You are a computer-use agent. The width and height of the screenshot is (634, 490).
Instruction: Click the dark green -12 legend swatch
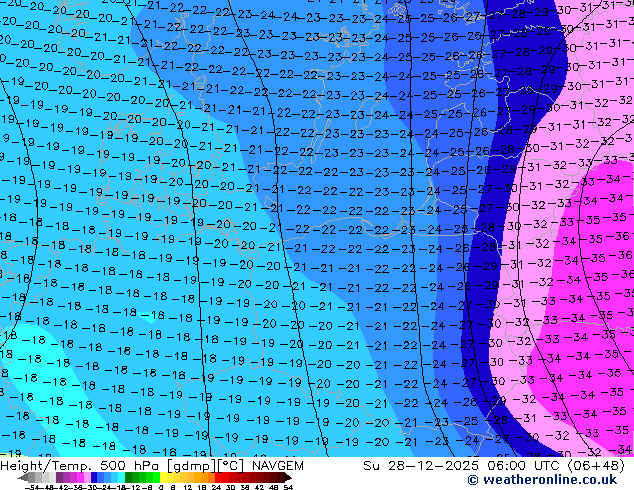pyautogui.click(x=128, y=478)
